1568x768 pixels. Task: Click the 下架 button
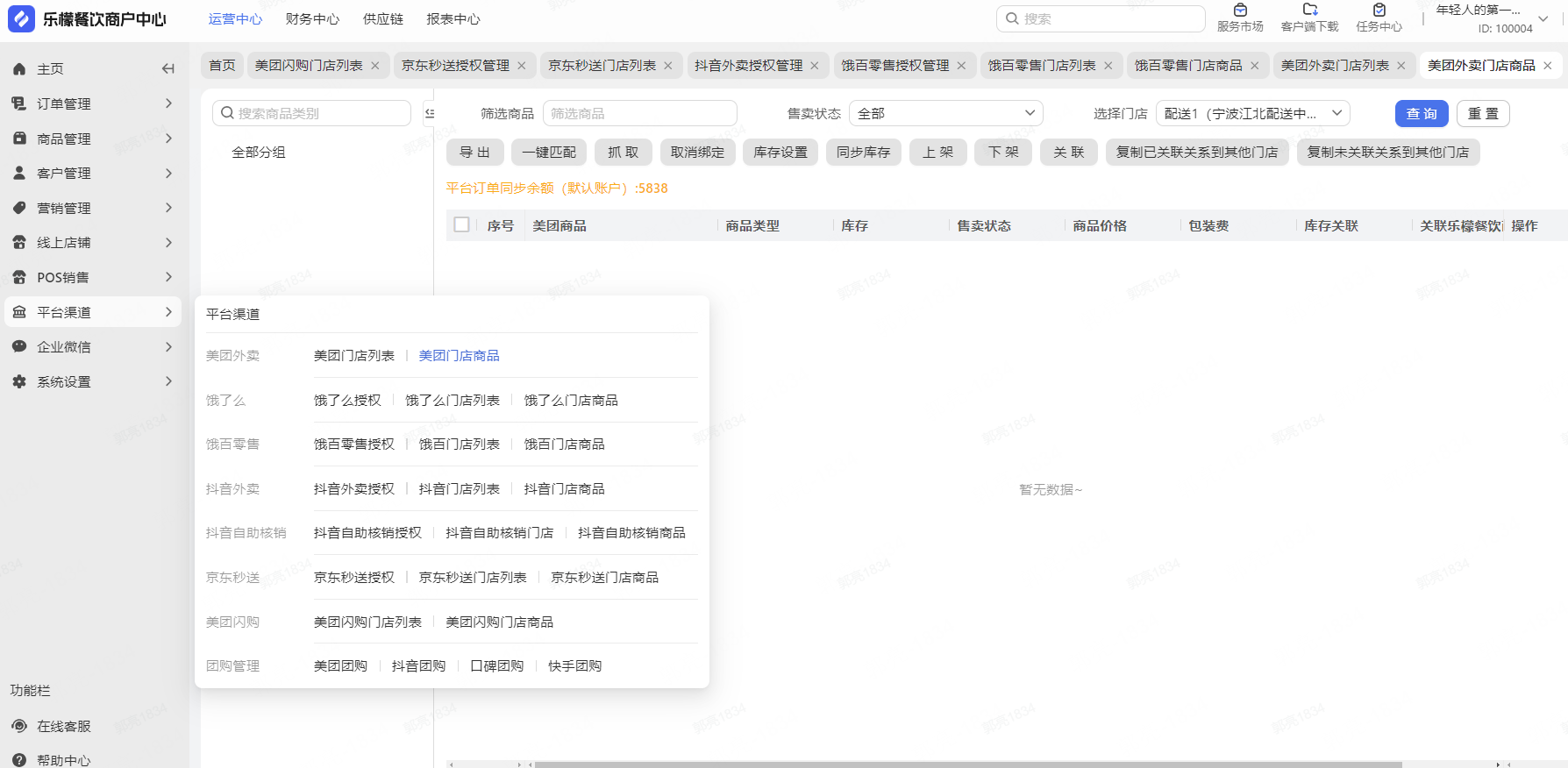click(x=1003, y=152)
